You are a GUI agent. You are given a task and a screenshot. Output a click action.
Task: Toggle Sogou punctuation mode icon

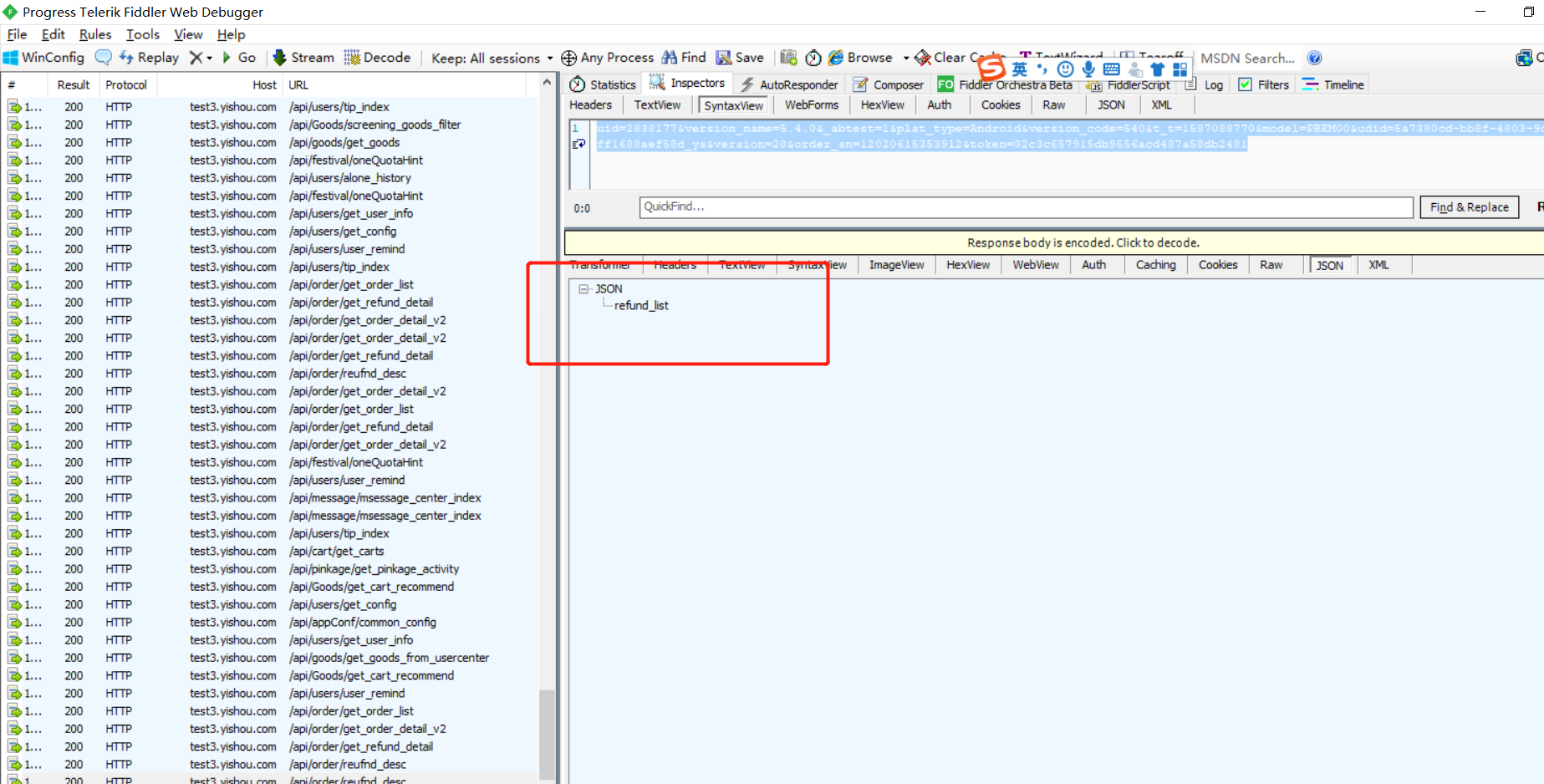tap(1042, 69)
